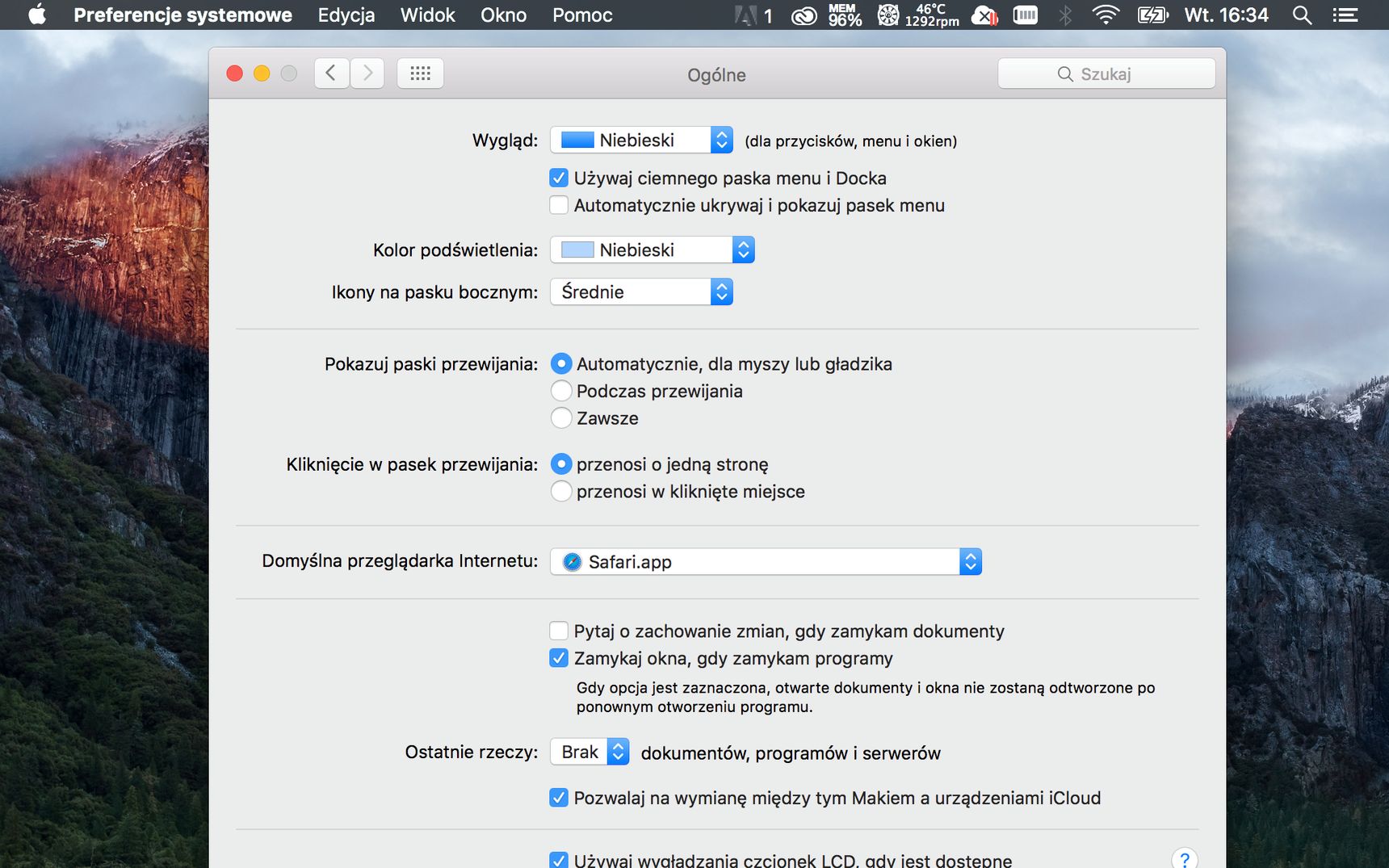The image size is (1389, 868).
Task: Toggle Zamykaj okna, gdy zamykam programy
Action: click(559, 658)
